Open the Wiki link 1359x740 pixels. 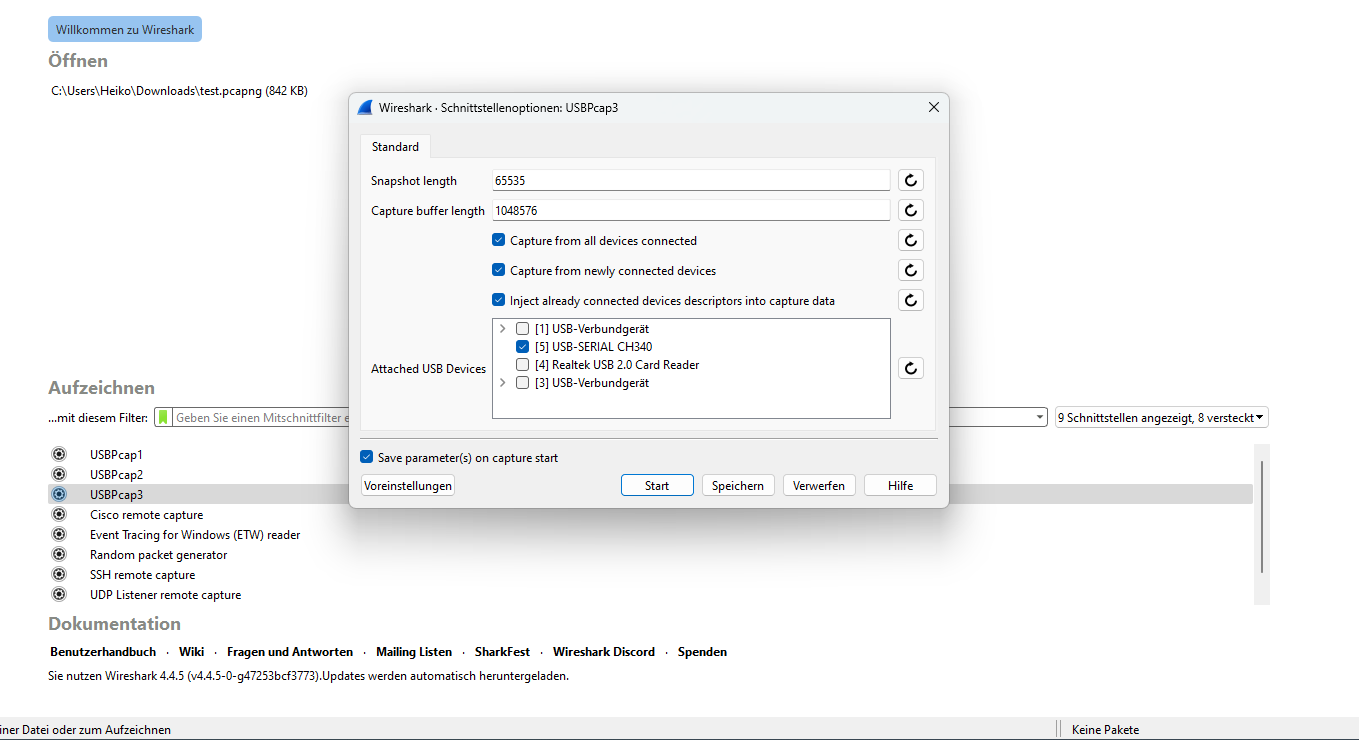pyautogui.click(x=192, y=652)
